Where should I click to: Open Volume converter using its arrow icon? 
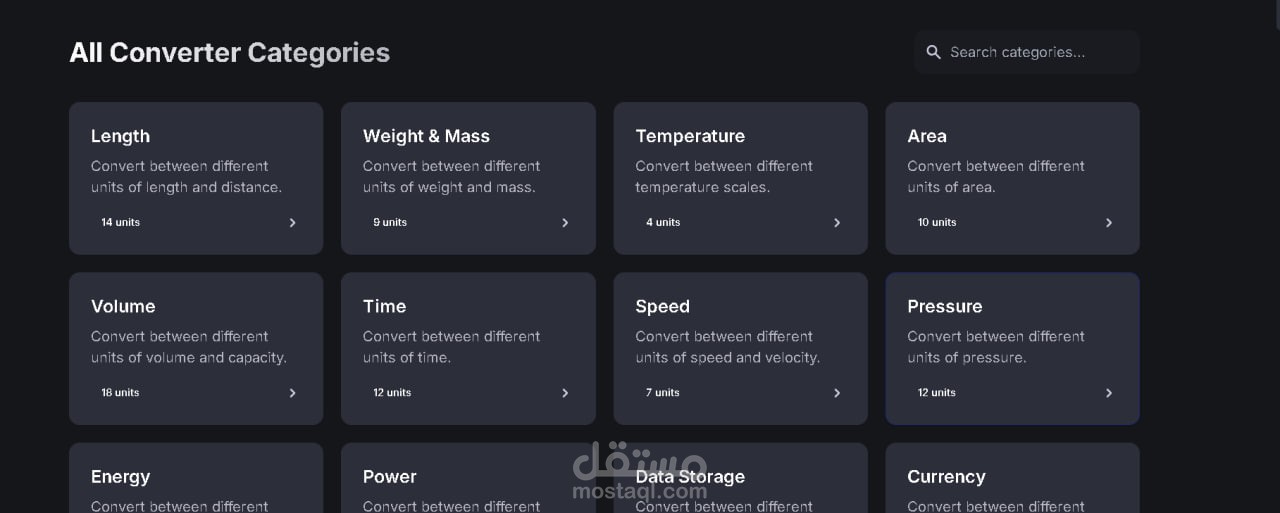pos(293,393)
